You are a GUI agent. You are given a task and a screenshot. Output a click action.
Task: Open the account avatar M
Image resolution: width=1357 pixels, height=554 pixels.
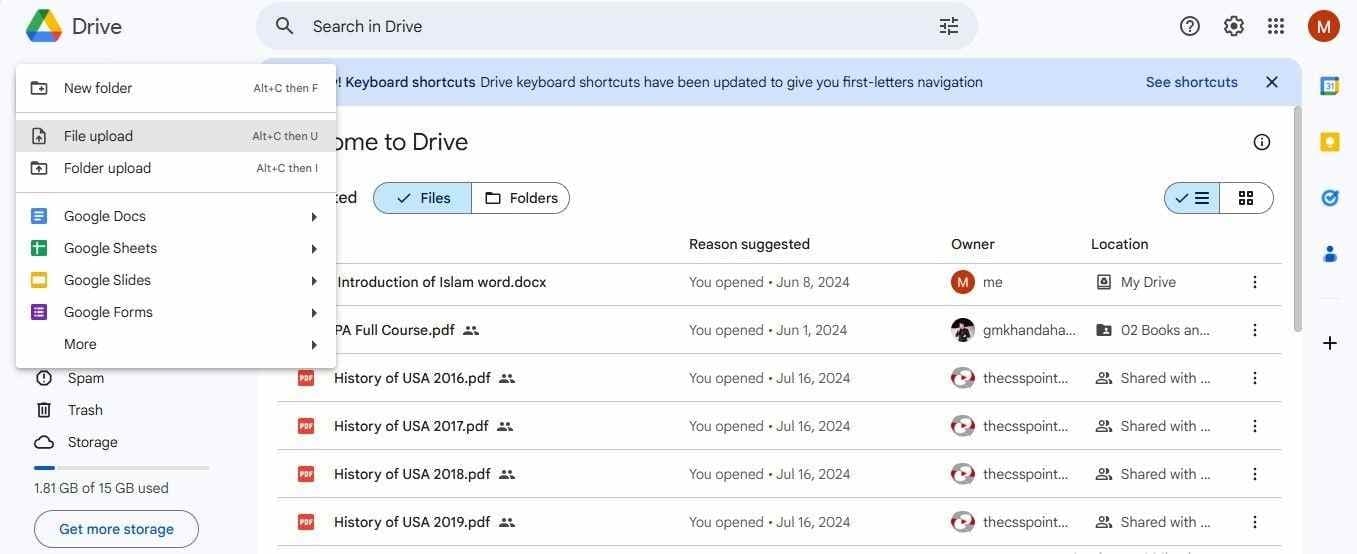(1323, 26)
